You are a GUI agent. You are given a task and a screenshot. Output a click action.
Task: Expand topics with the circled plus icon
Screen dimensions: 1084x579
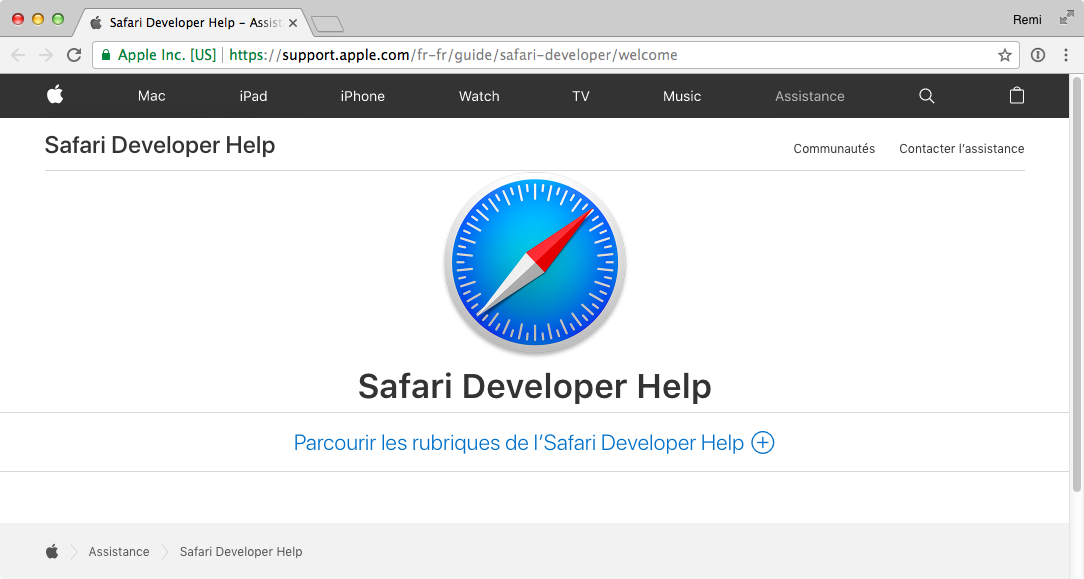point(763,443)
